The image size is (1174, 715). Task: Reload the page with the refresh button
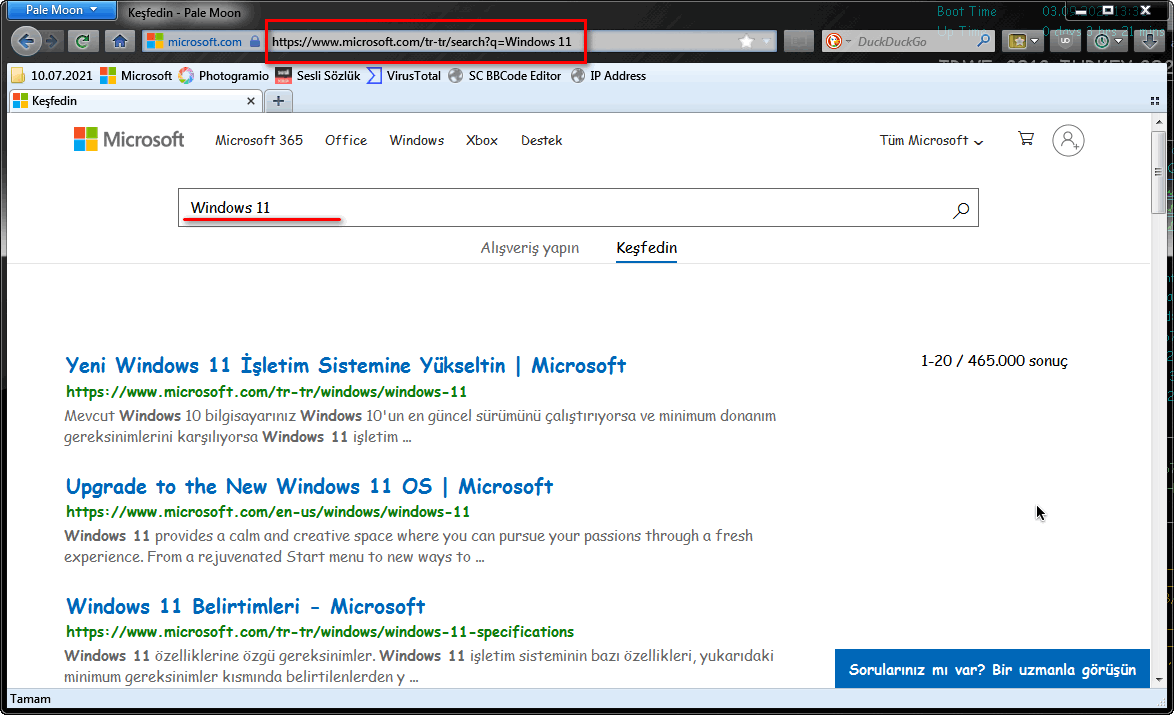click(x=83, y=41)
